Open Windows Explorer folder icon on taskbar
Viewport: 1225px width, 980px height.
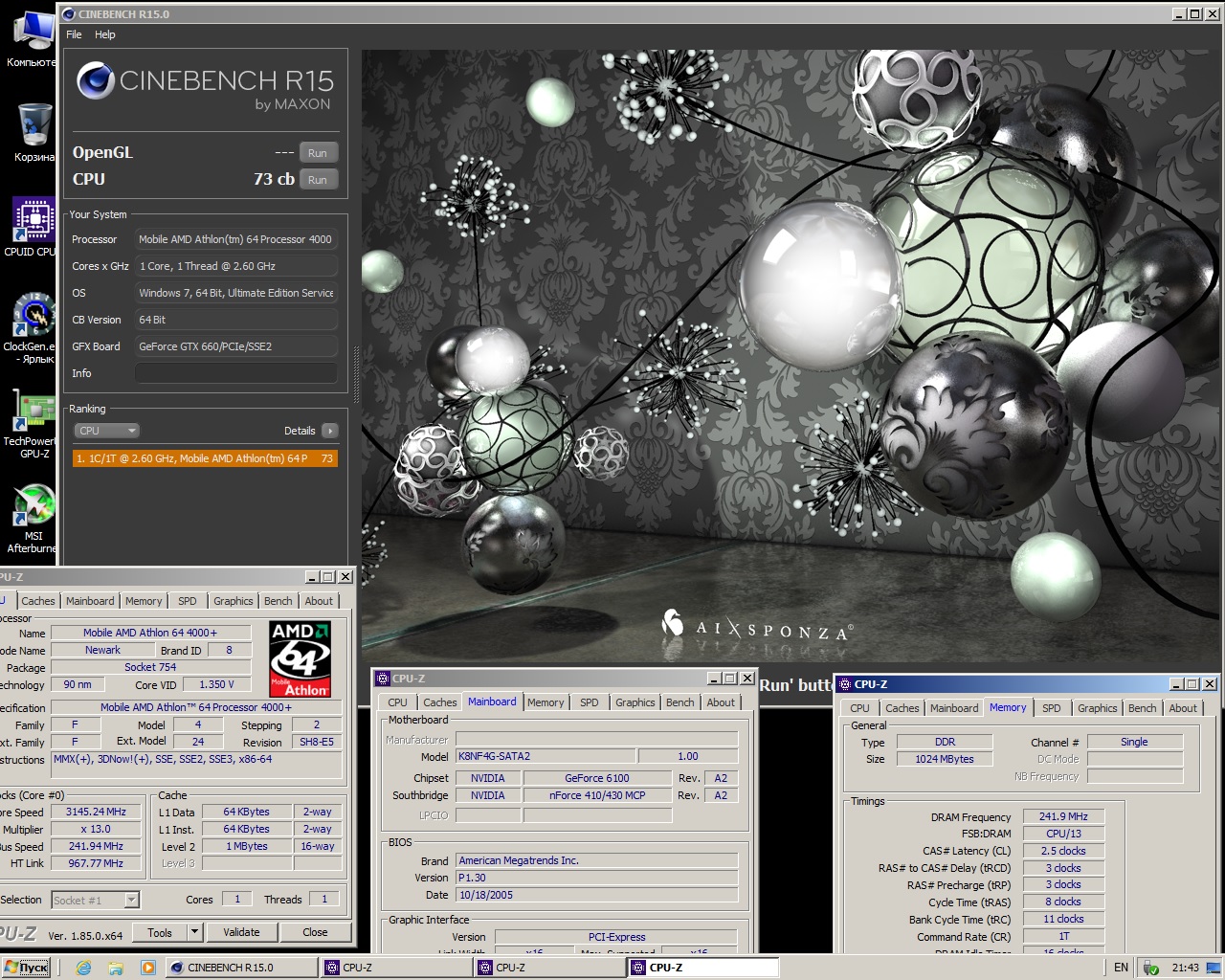click(116, 968)
